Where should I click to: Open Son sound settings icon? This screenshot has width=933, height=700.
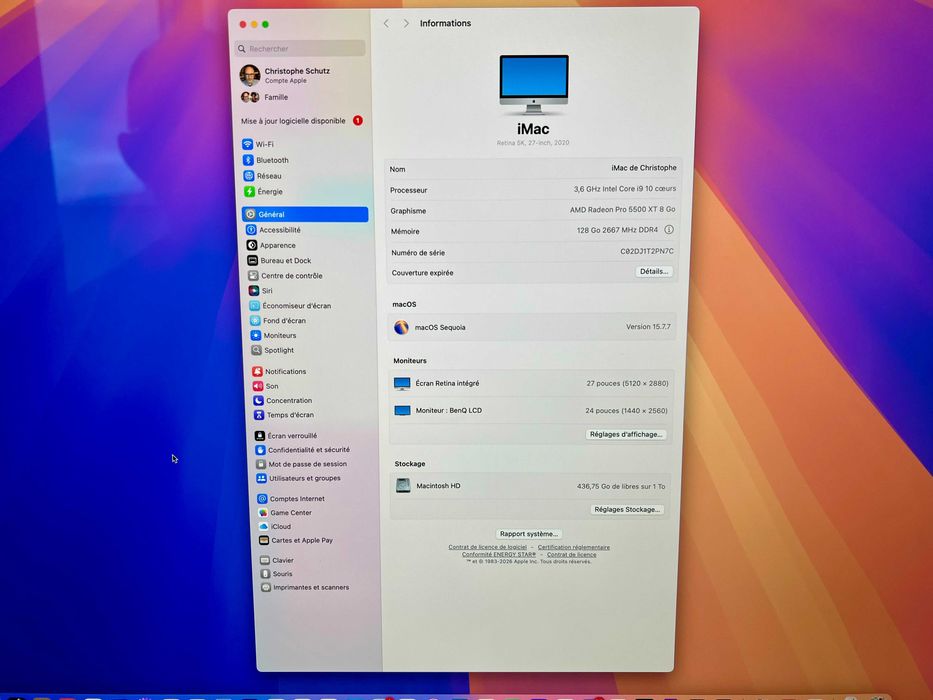point(258,386)
